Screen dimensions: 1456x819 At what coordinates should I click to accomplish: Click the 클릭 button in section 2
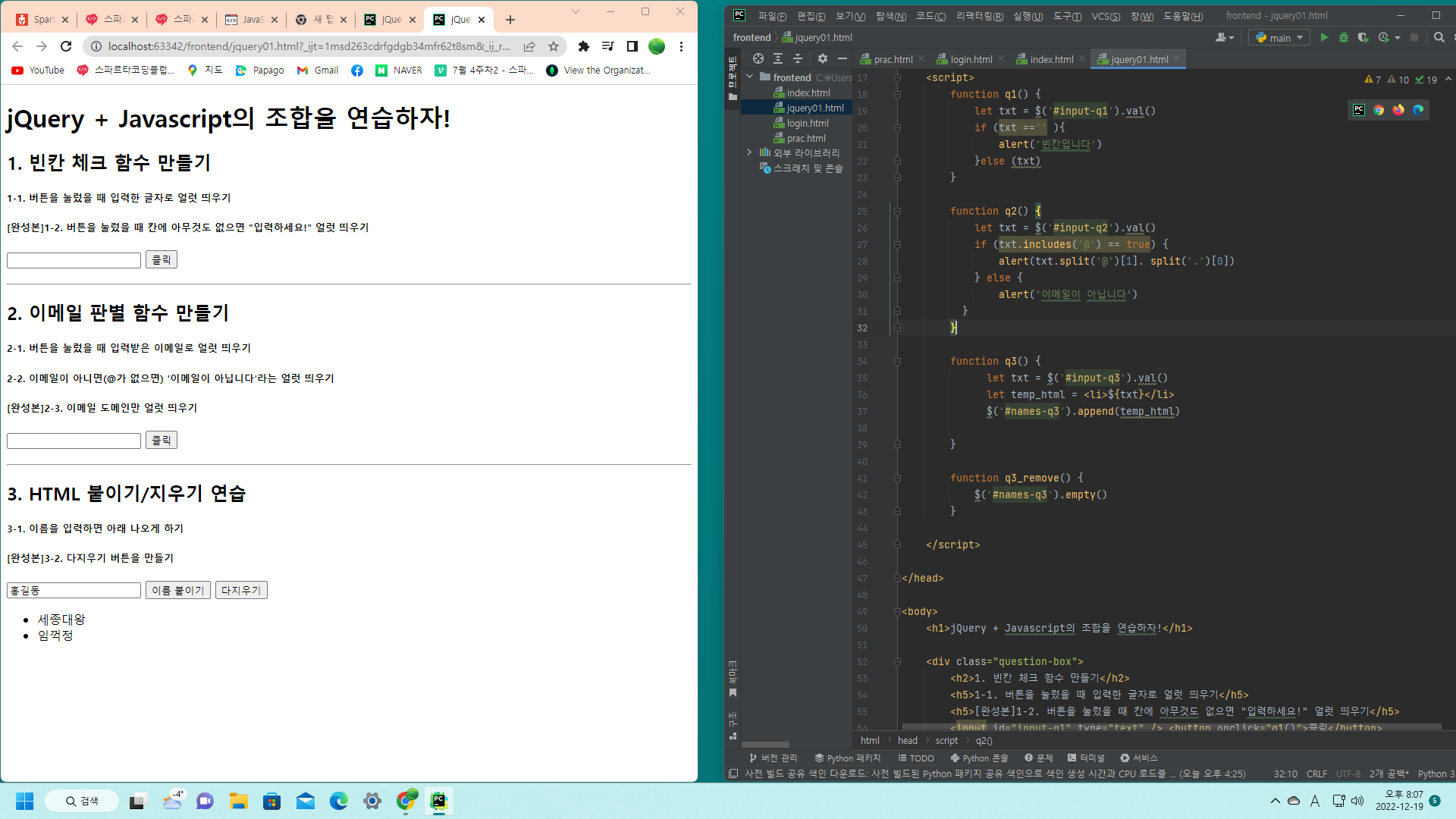[x=162, y=440]
